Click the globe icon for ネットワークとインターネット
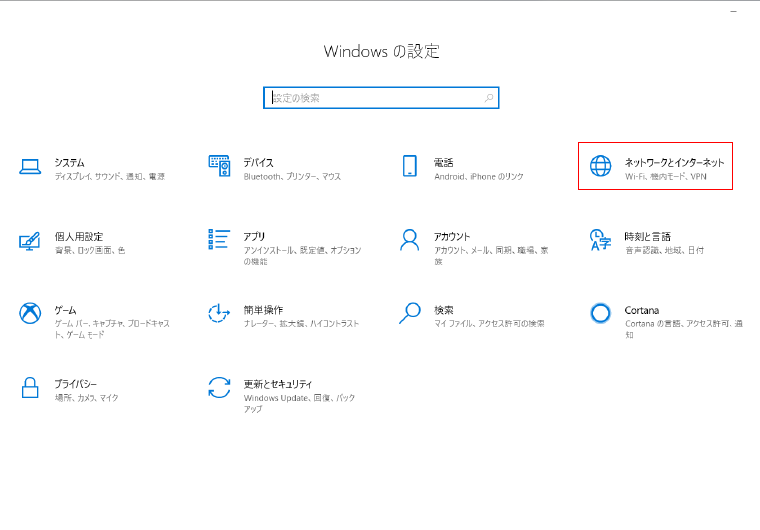760x530 pixels. coord(600,166)
